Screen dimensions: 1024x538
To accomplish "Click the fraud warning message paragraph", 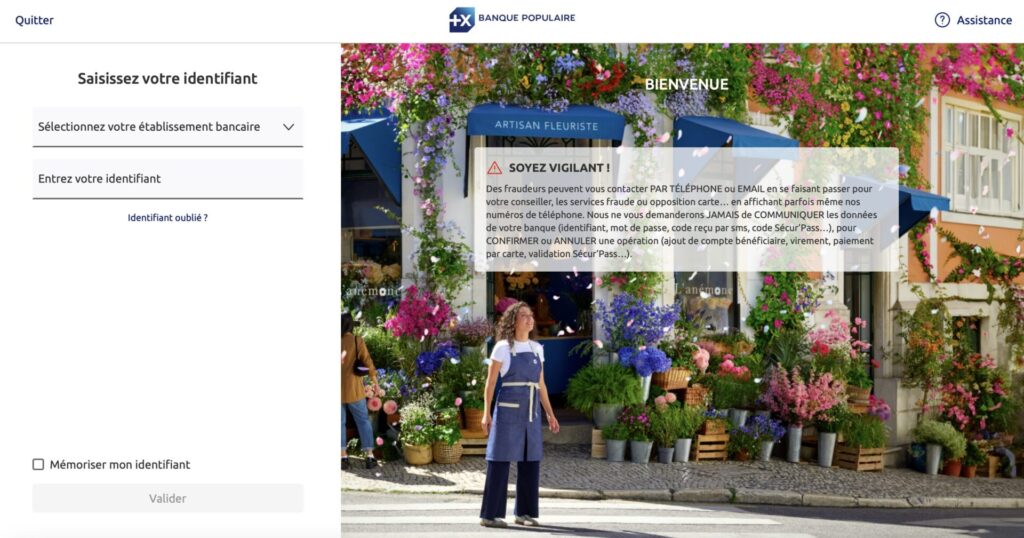I will [680, 221].
